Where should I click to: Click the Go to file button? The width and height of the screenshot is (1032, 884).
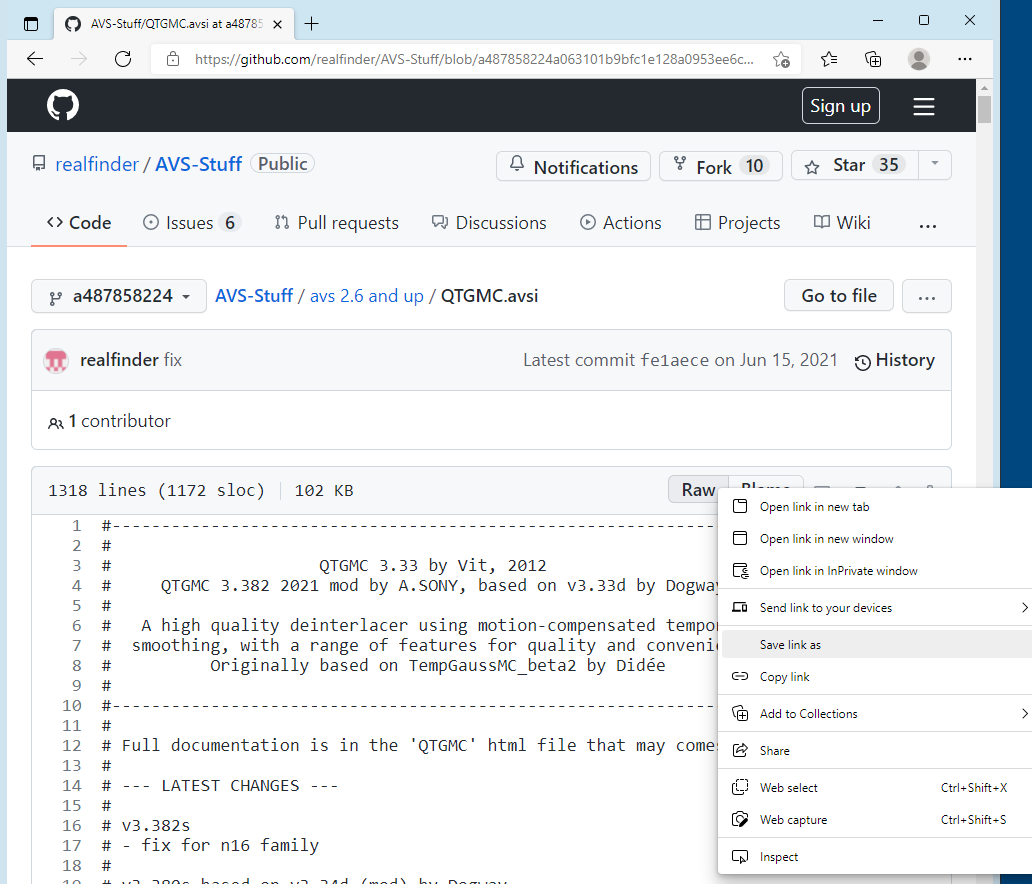[838, 296]
